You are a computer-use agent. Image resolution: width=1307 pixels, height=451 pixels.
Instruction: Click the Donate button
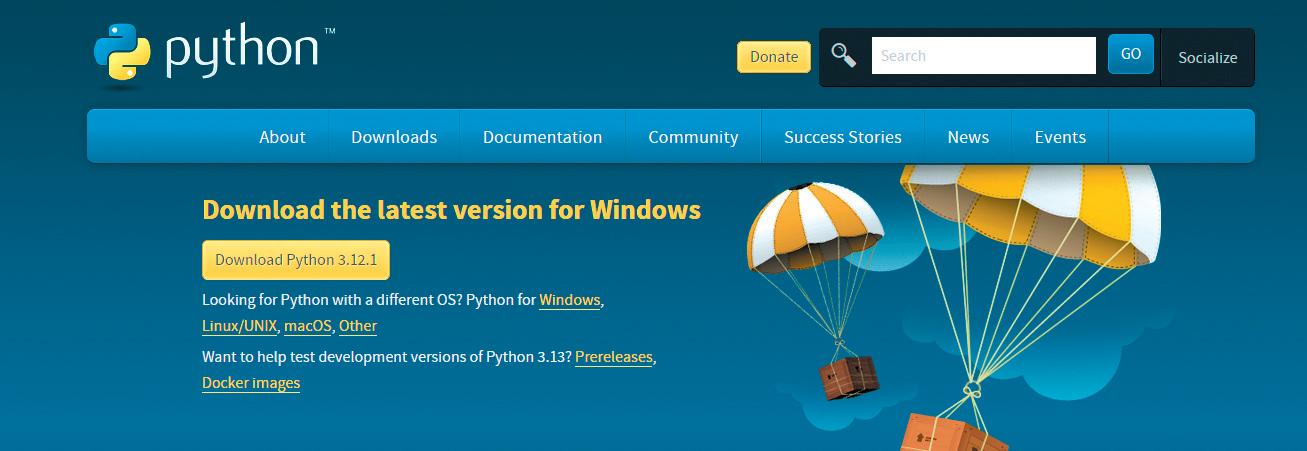[x=774, y=57]
